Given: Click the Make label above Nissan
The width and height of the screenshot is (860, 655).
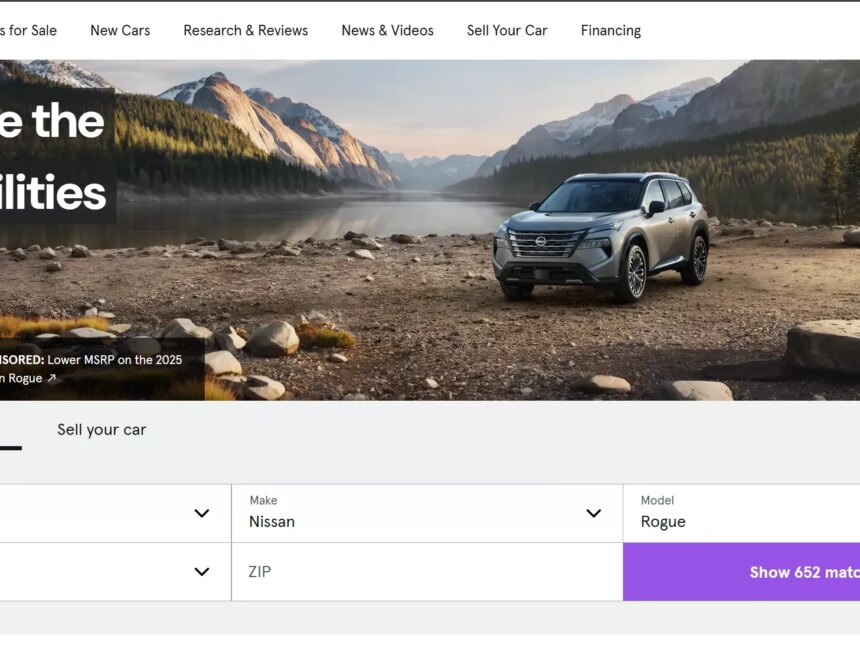Looking at the screenshot, I should pos(263,500).
